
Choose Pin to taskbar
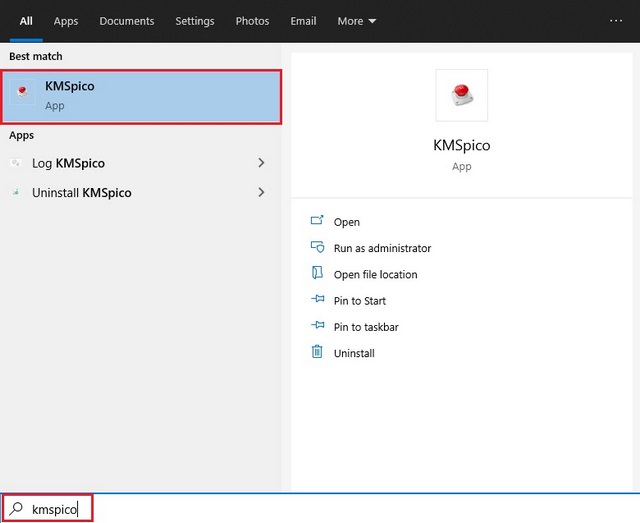[366, 327]
